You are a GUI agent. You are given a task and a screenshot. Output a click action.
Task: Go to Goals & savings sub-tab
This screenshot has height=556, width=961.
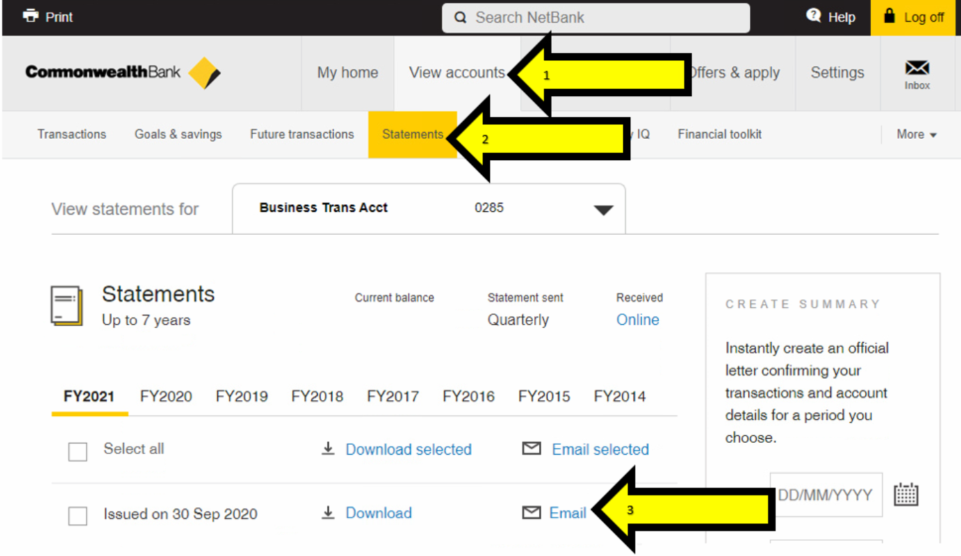(178, 134)
